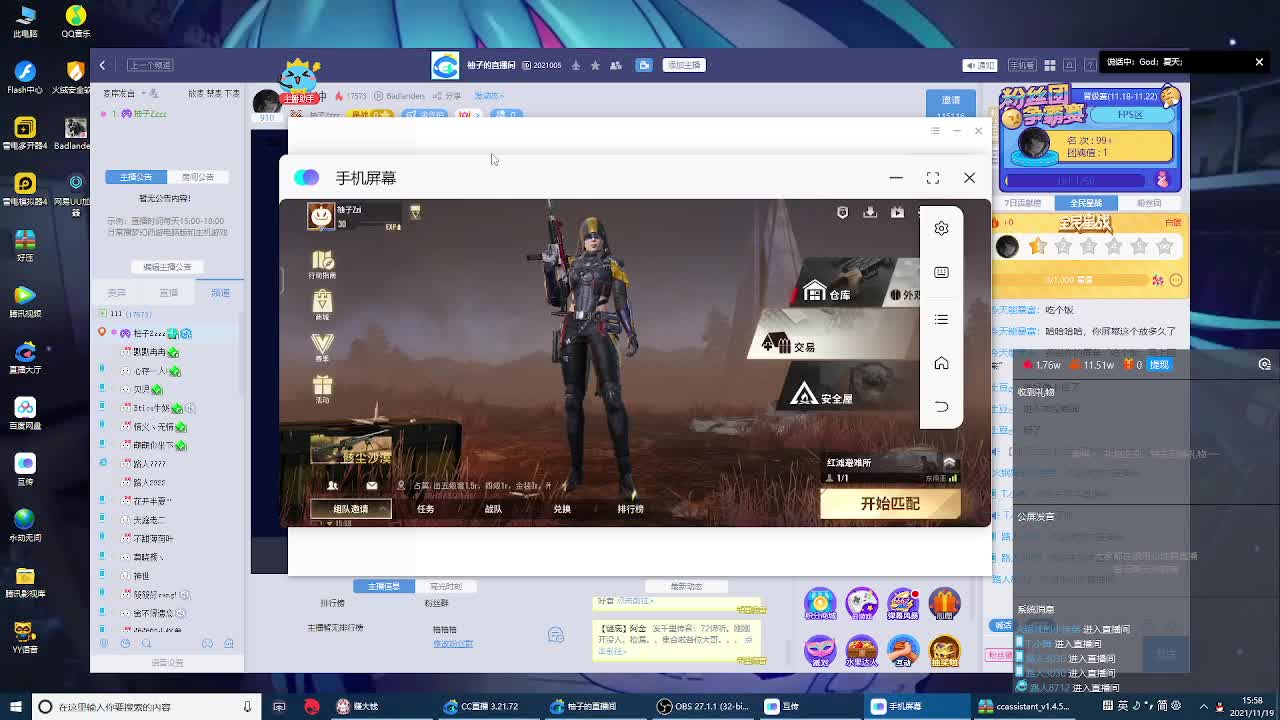Click the video replay icon in game top bar
1280x720 pixels.
(897, 212)
